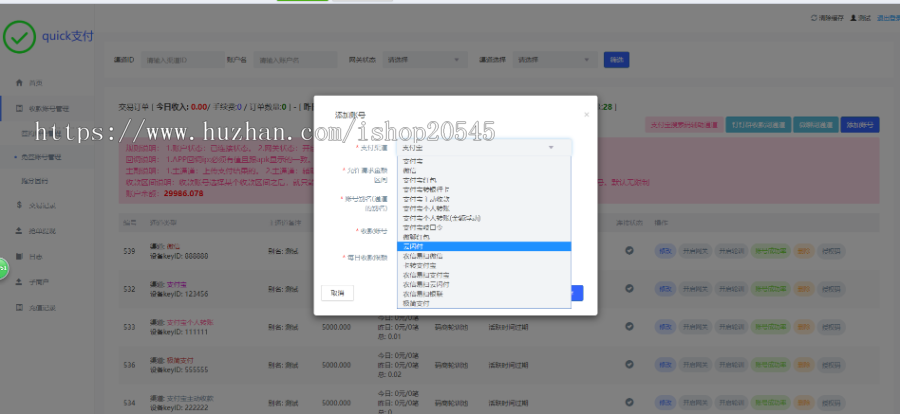The image size is (900, 414).
Task: Click 取消 cancel button in dialog
Action: point(338,293)
